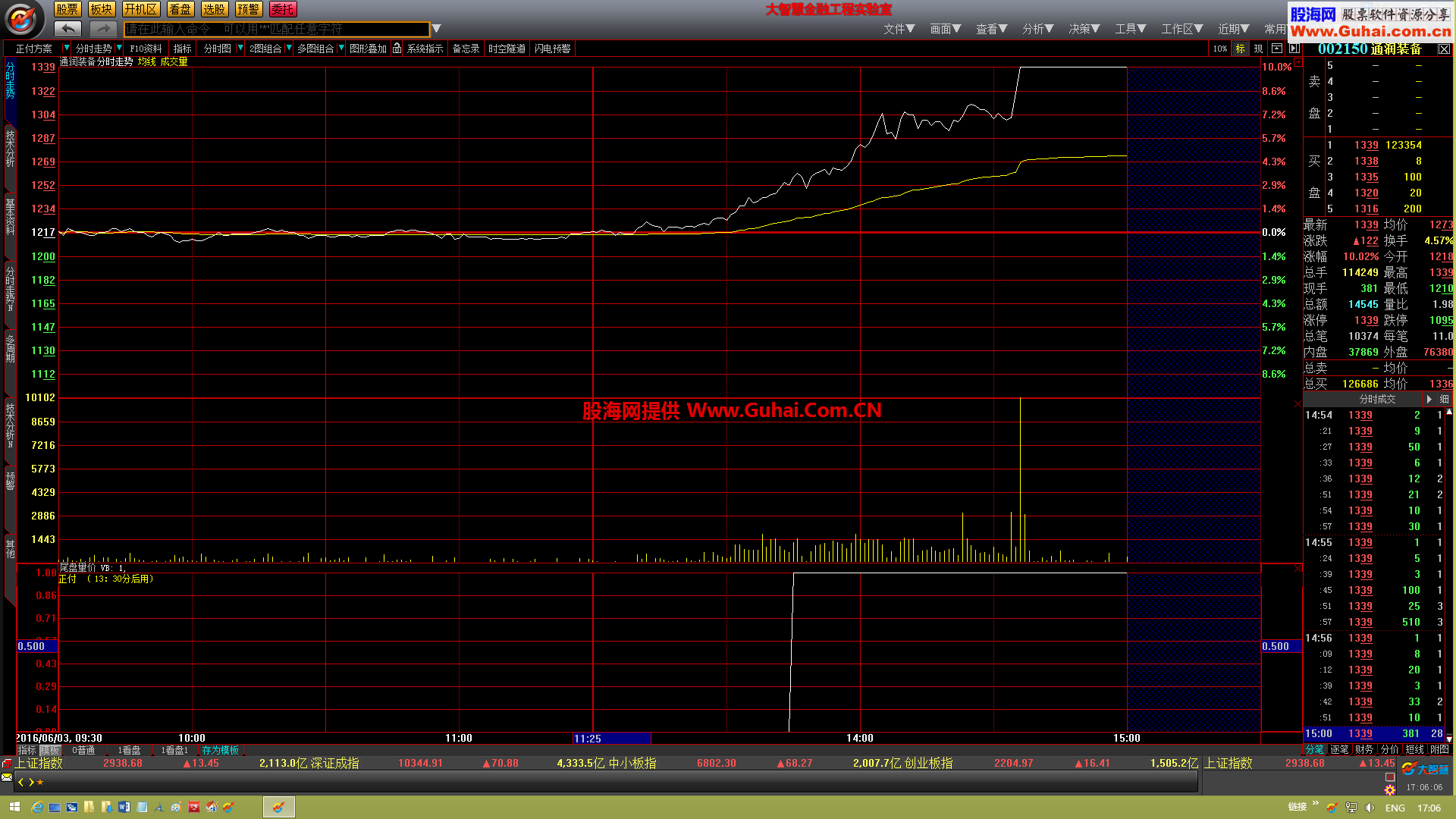Click the left chevron in the bottom bar
Screen dimensions: 1456x819
21,782
